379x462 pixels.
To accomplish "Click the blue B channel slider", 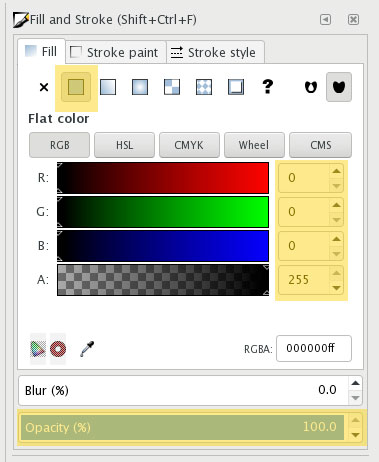I will (163, 246).
